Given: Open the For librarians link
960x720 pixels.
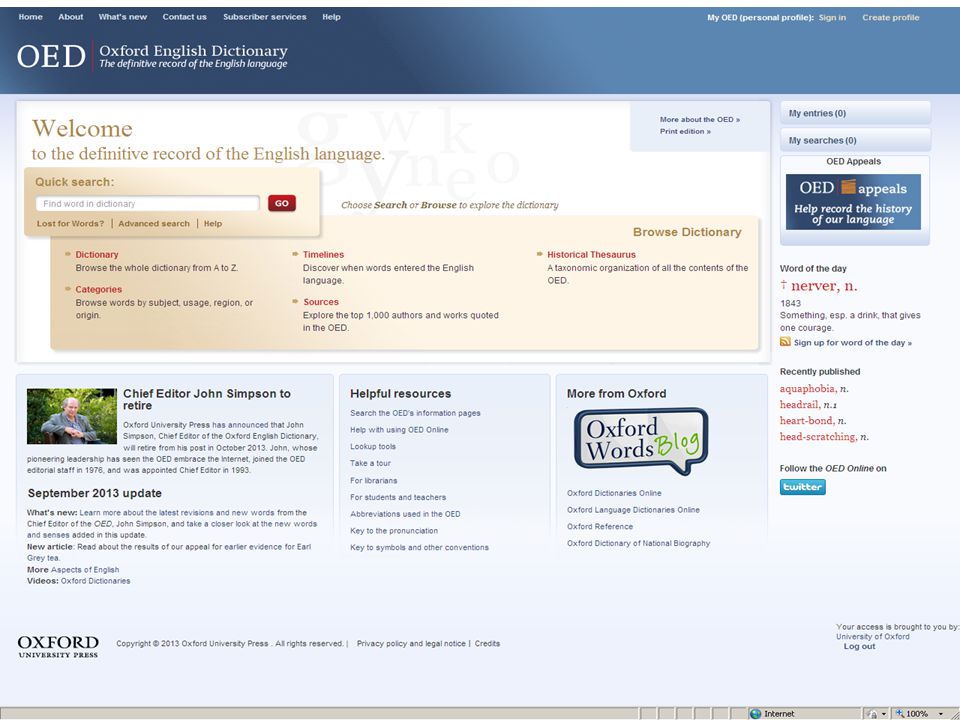Looking at the screenshot, I should pos(373,481).
